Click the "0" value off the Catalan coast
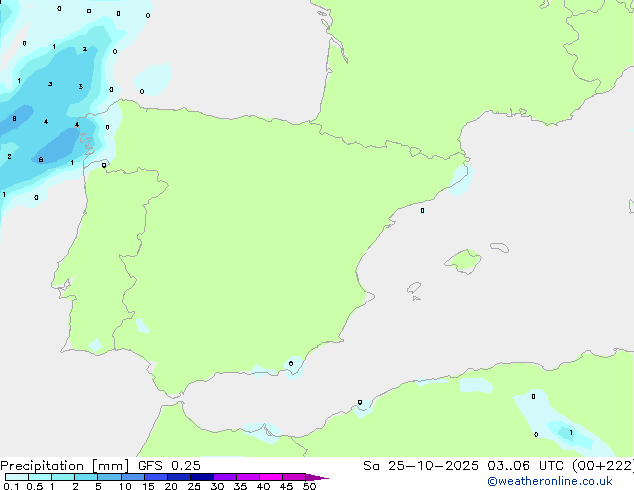The image size is (634, 490). click(423, 211)
